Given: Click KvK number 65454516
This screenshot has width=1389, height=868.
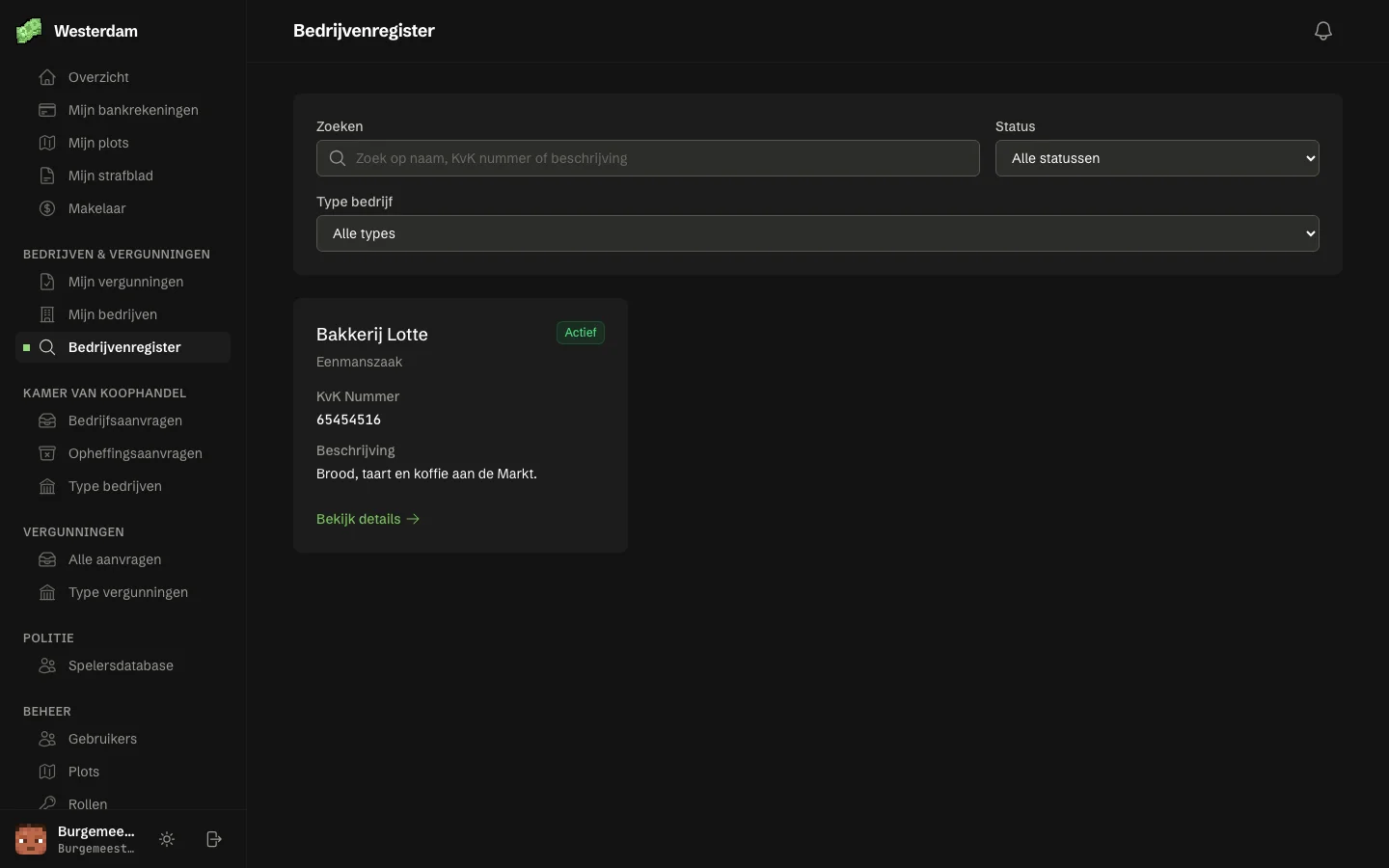Looking at the screenshot, I should [348, 420].
